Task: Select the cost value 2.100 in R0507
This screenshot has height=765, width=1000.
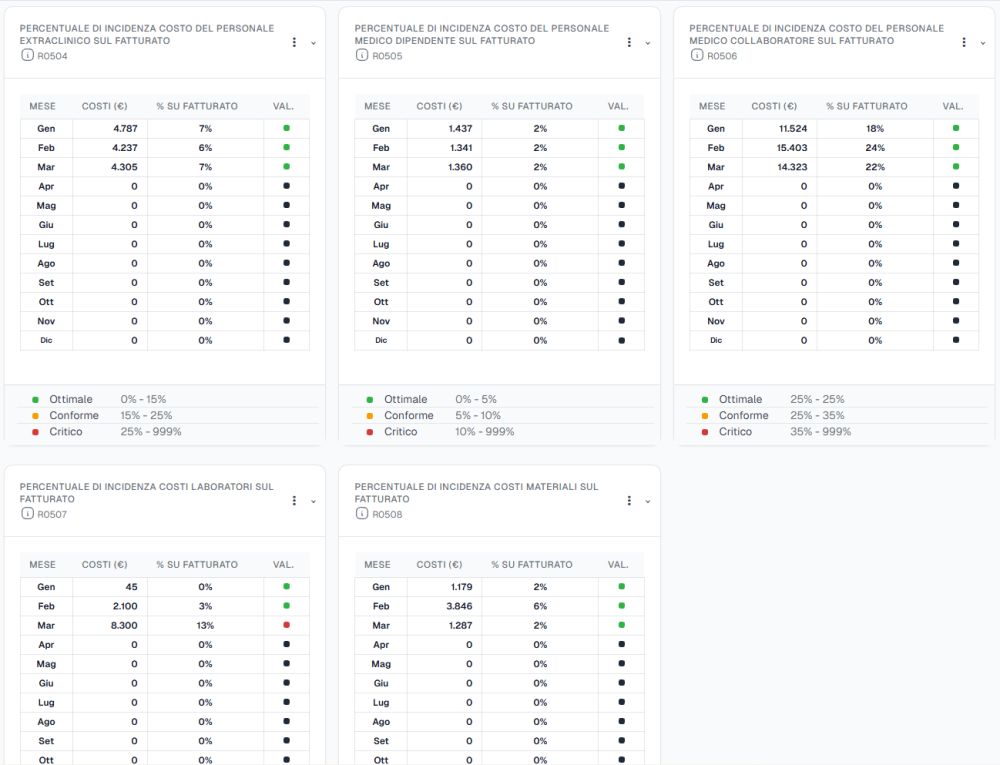Action: (125, 606)
